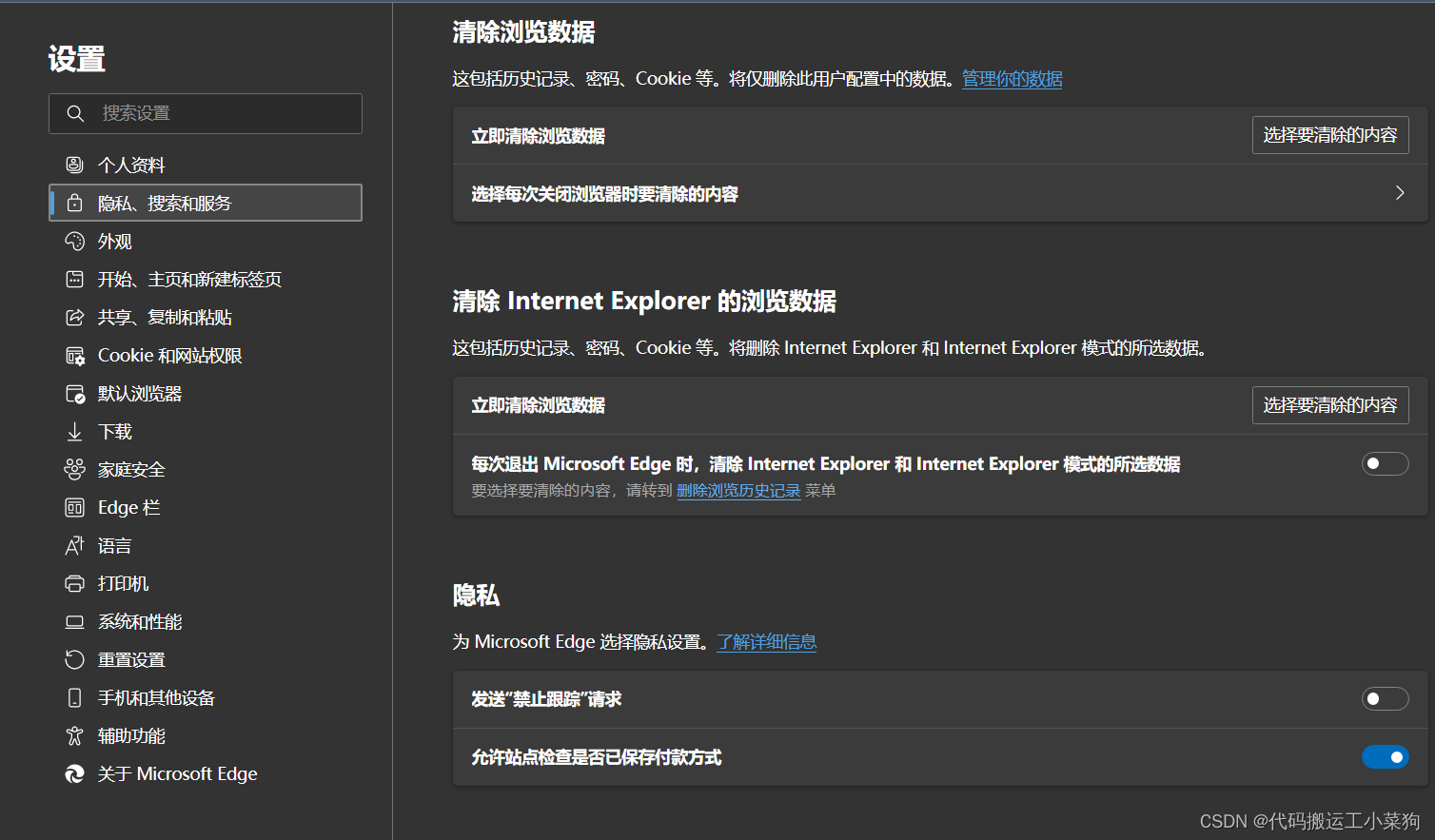Click the 清除 Internet Explorer 的浏览数据 heading

point(644,302)
